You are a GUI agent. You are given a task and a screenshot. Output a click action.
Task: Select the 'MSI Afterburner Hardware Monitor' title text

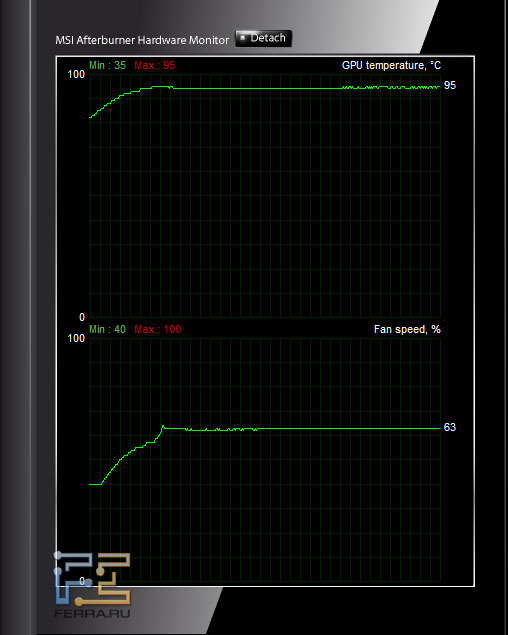(x=142, y=40)
